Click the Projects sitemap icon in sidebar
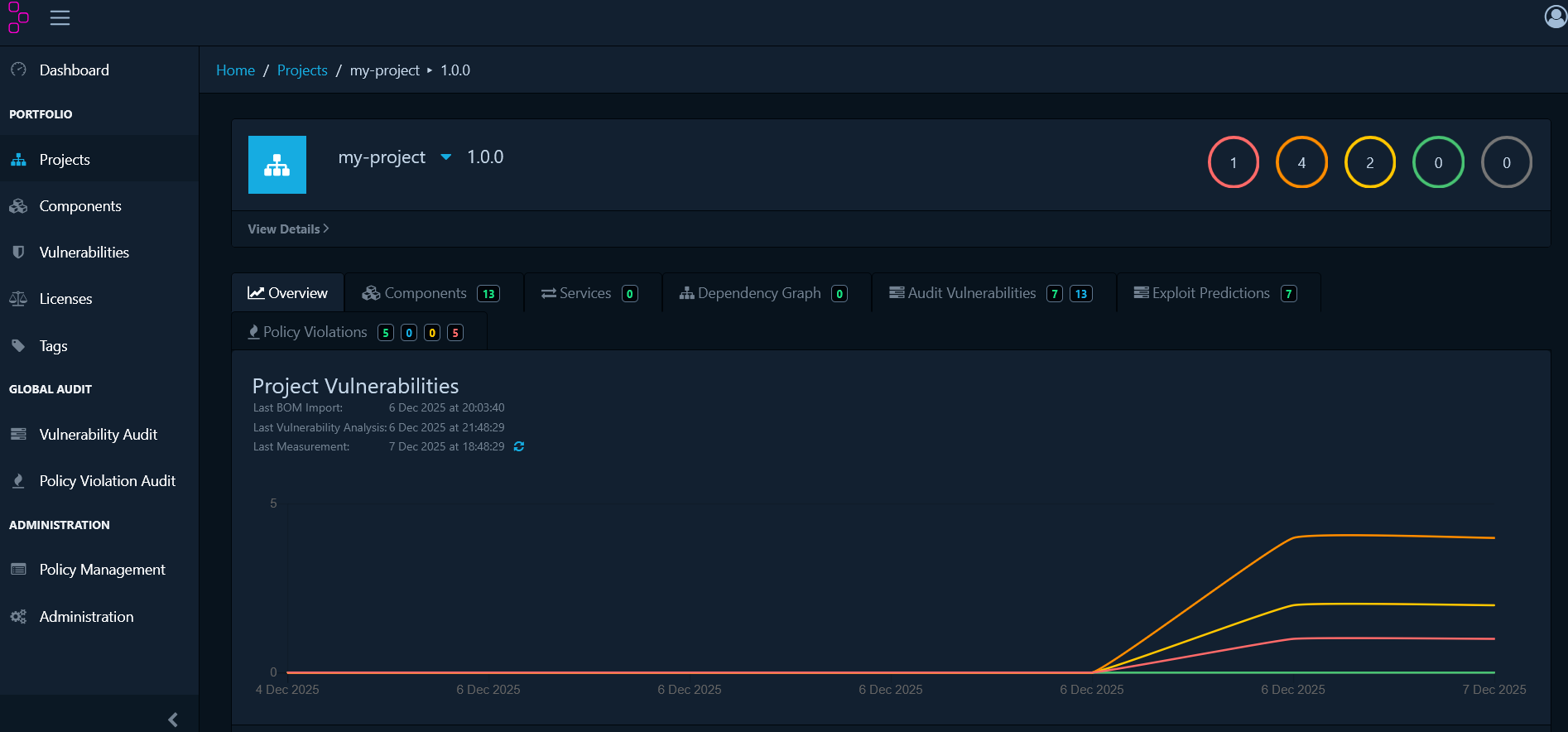The height and width of the screenshot is (732, 1568). (18, 160)
